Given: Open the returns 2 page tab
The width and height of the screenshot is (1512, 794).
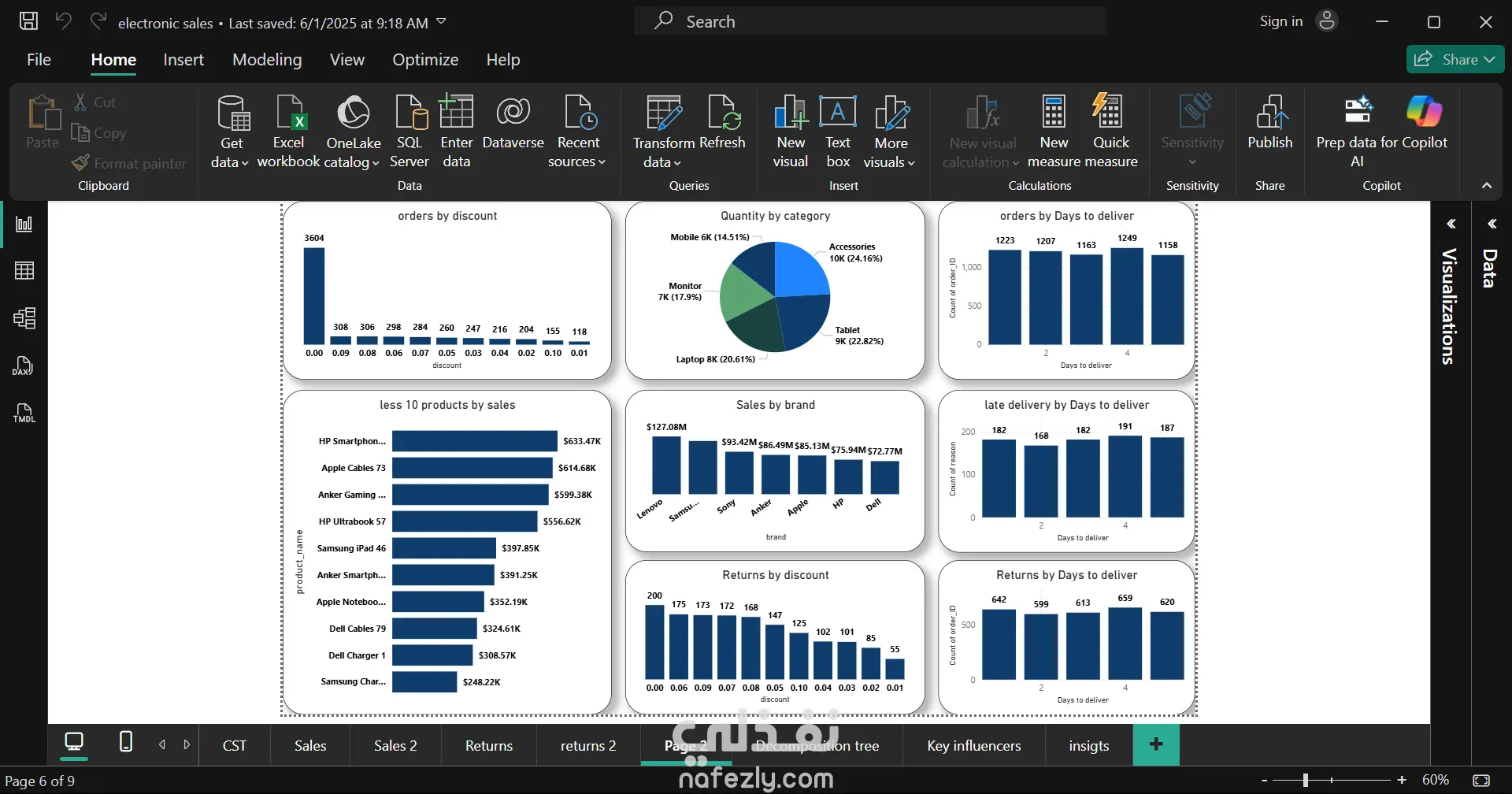Looking at the screenshot, I should click(x=588, y=746).
